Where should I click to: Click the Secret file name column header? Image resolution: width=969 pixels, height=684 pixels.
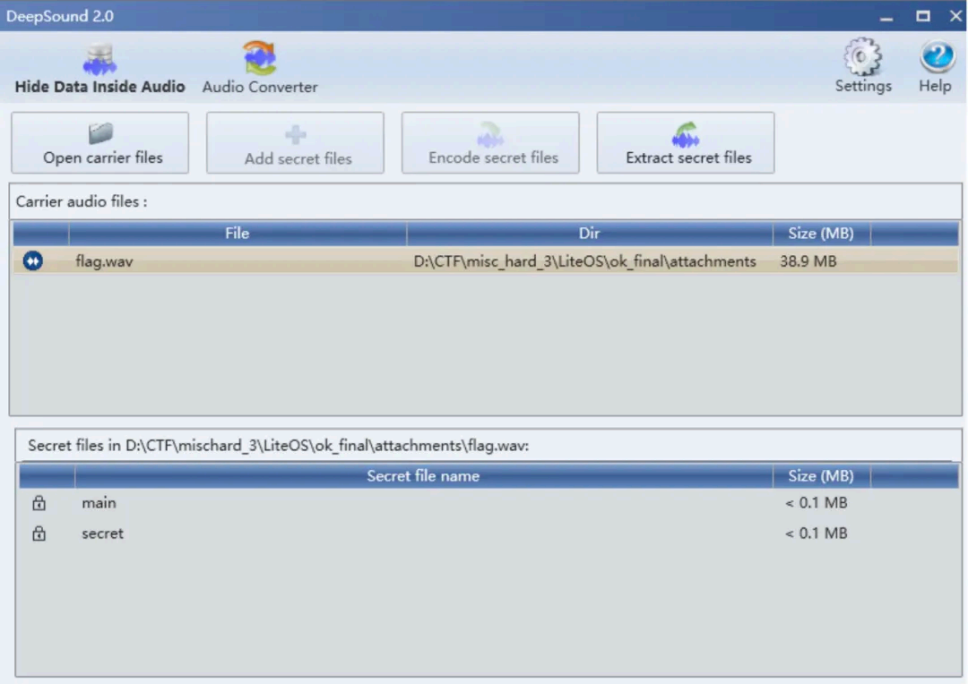[x=423, y=476]
